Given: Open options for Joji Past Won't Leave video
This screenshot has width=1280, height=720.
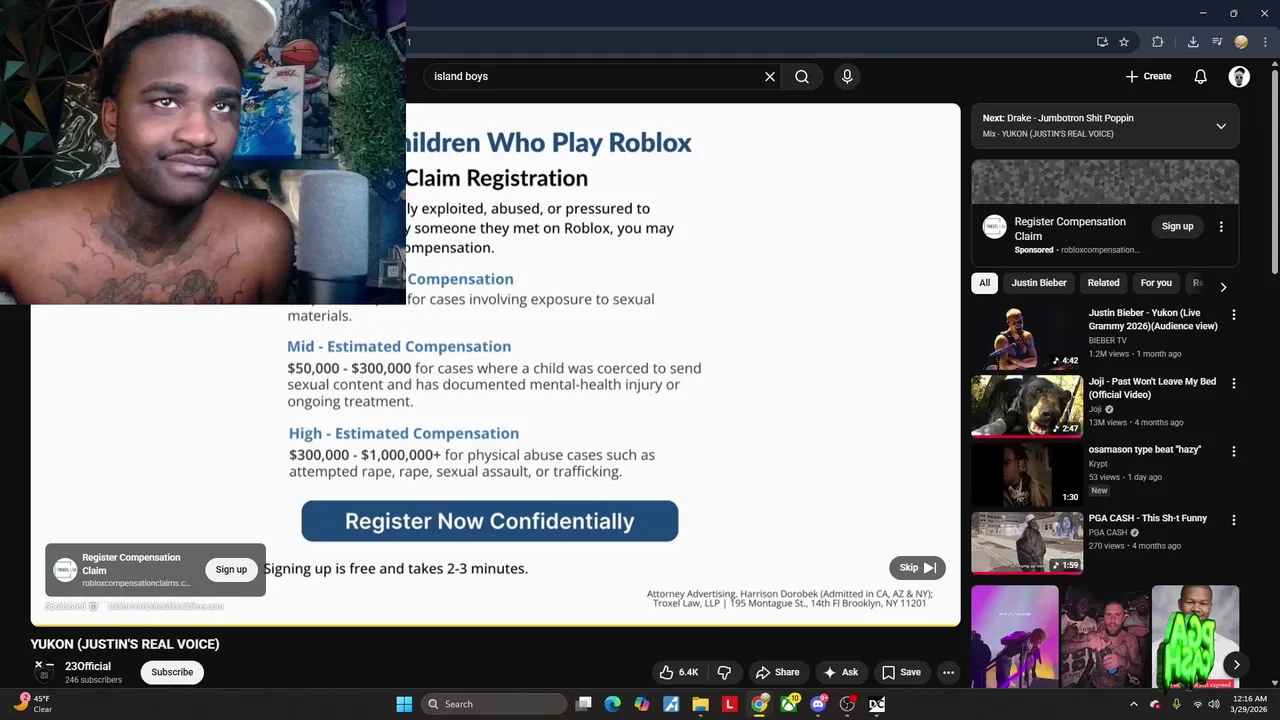Looking at the screenshot, I should tap(1233, 383).
